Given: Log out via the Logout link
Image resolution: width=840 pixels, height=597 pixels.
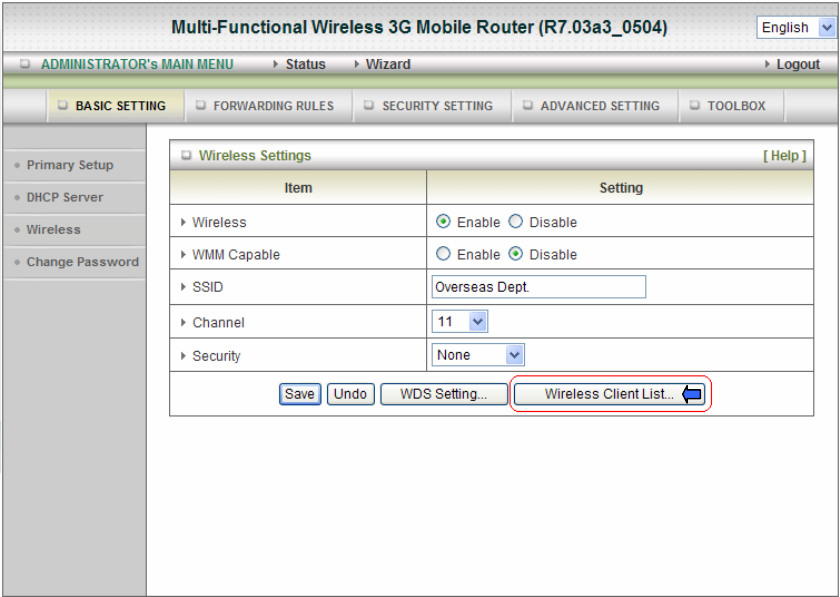Looking at the screenshot, I should coord(798,64).
